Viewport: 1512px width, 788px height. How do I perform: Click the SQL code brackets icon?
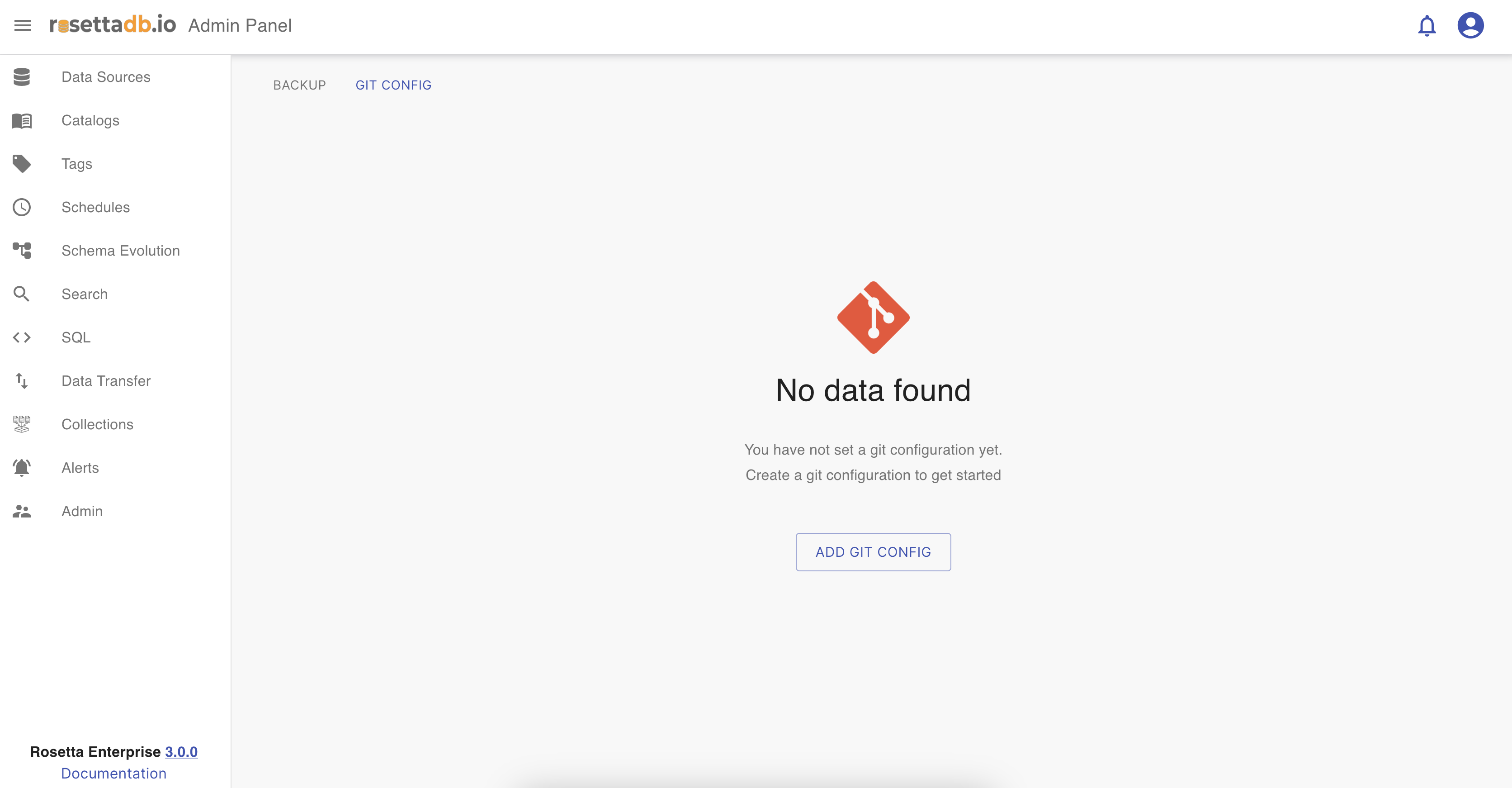coord(22,337)
